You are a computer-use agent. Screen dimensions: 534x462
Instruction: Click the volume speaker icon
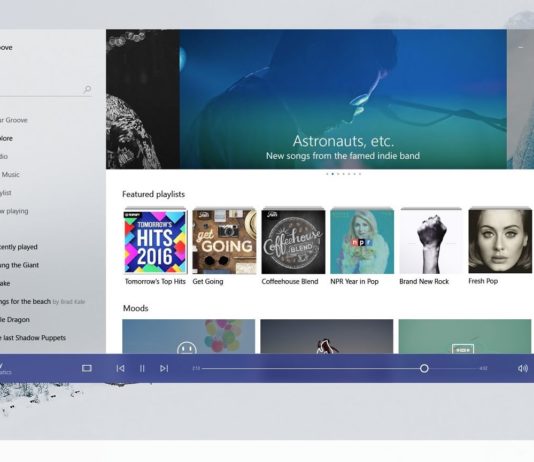523,368
